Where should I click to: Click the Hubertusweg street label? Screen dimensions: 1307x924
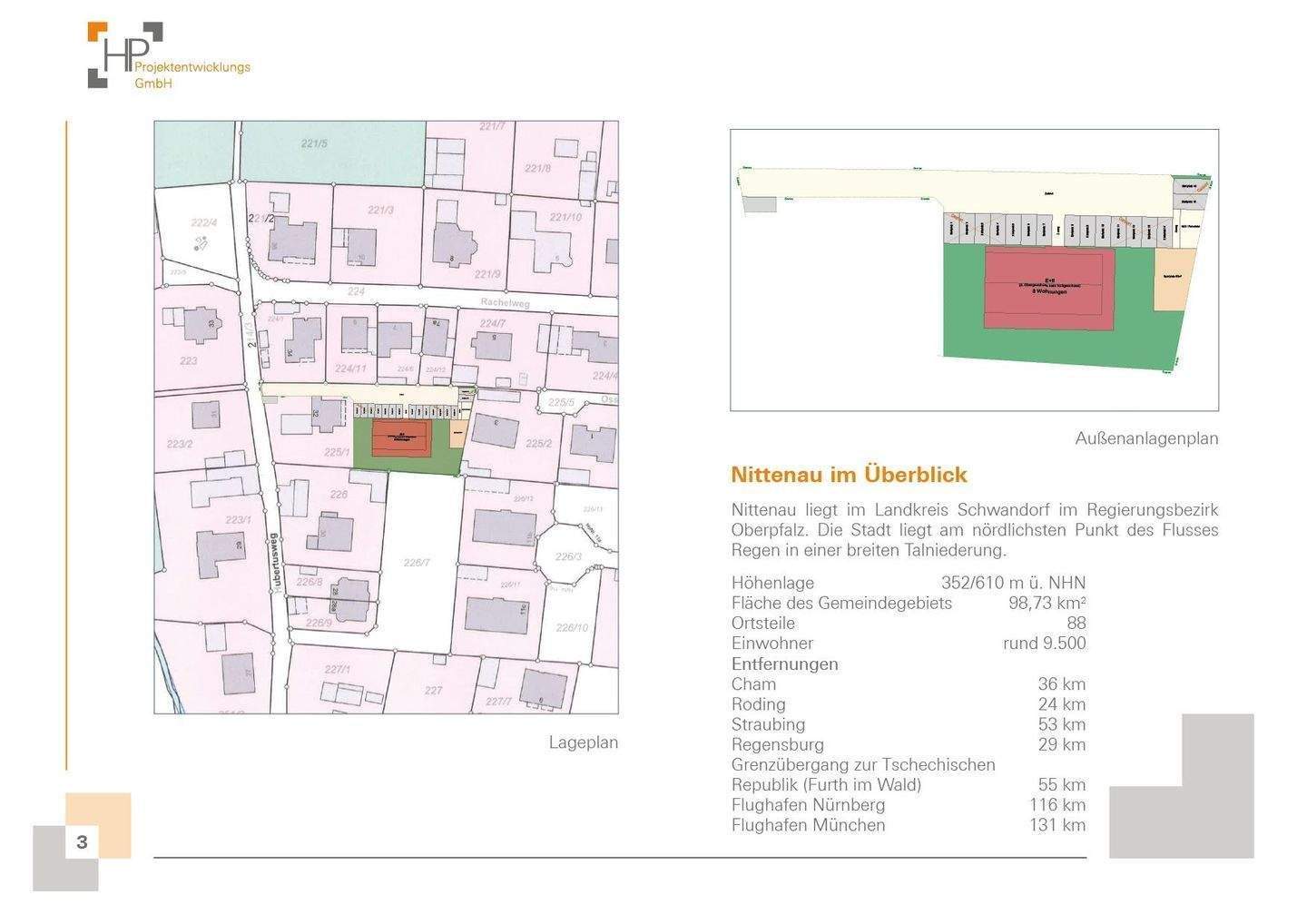tap(276, 561)
